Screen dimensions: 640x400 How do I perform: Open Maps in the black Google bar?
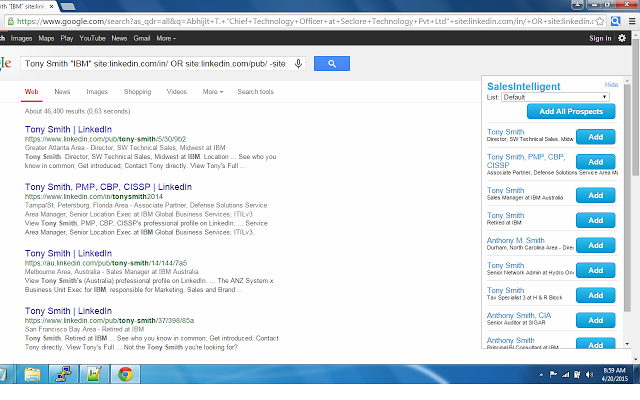coord(46,38)
